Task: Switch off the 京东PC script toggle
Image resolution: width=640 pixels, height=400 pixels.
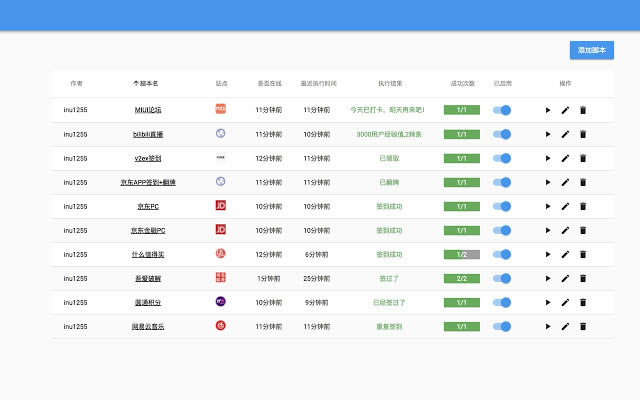Action: (502, 207)
